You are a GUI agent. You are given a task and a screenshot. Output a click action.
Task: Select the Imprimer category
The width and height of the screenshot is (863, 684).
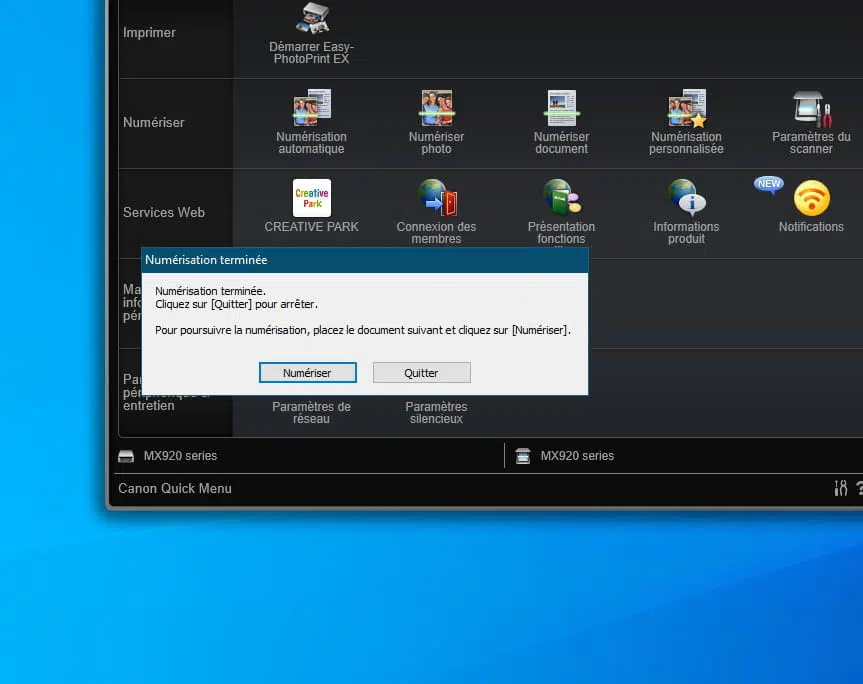149,32
